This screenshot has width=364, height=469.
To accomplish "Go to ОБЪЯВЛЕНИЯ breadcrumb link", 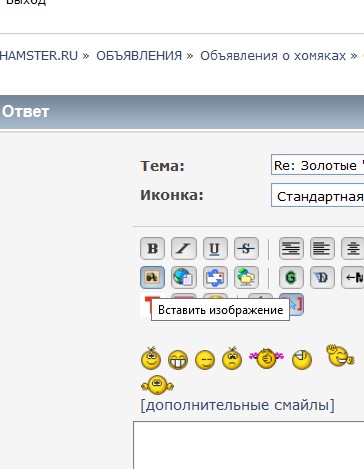I will (139, 56).
